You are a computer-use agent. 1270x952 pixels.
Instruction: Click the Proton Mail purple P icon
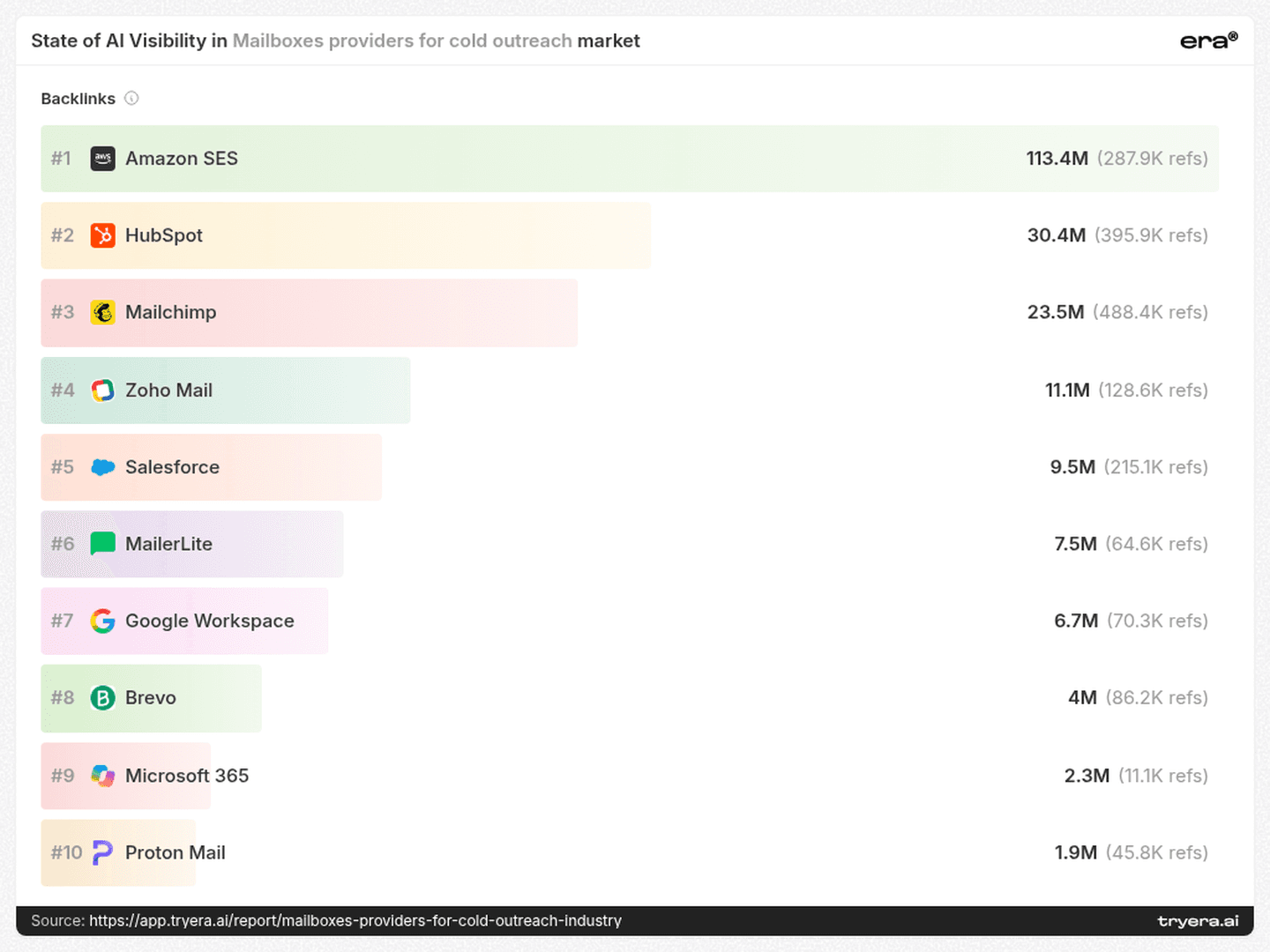103,852
